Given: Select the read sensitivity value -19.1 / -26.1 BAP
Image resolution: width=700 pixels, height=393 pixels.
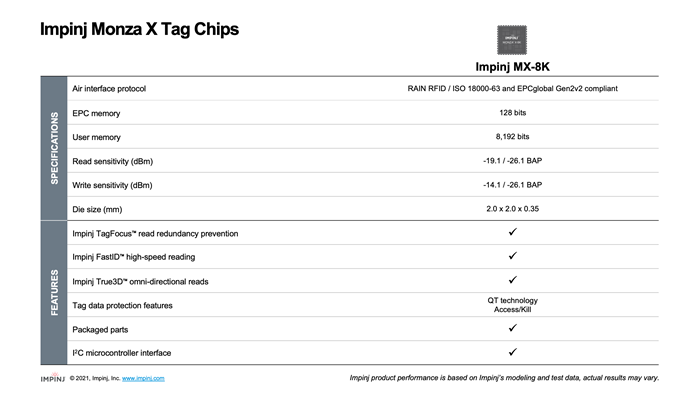Looking at the screenshot, I should pos(512,161).
